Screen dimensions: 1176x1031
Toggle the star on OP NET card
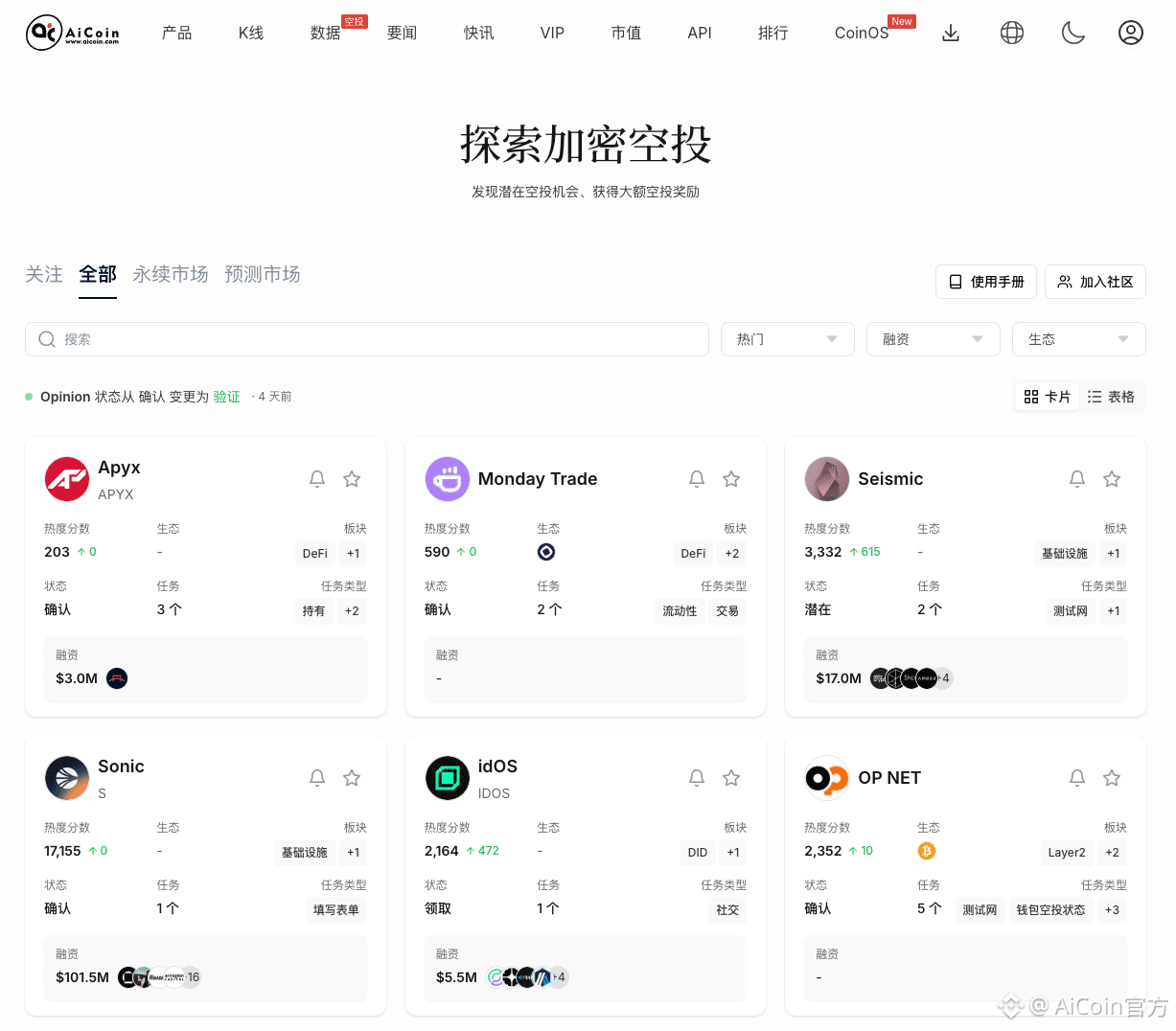tap(1112, 777)
